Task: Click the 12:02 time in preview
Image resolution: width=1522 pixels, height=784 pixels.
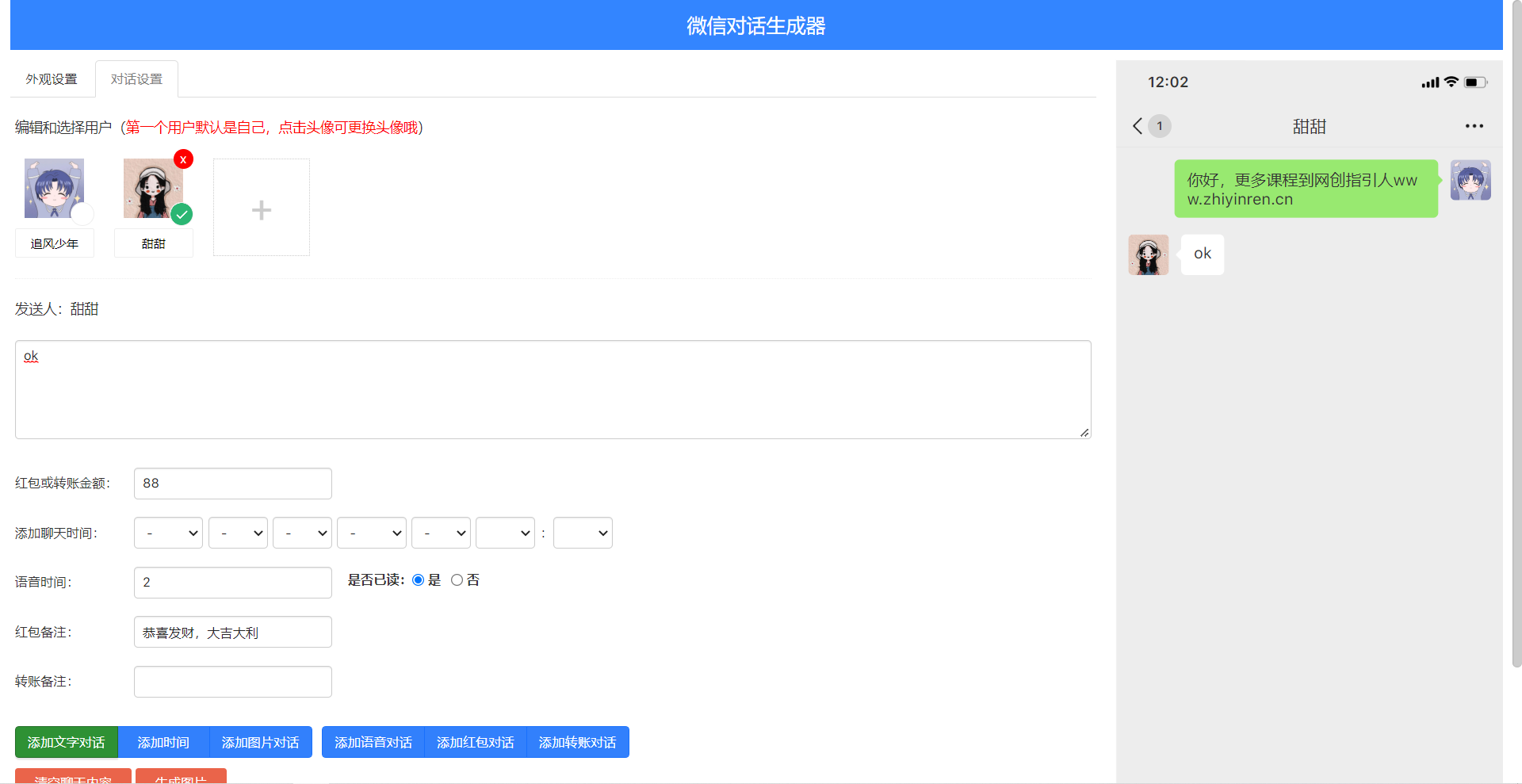Action: click(1168, 82)
